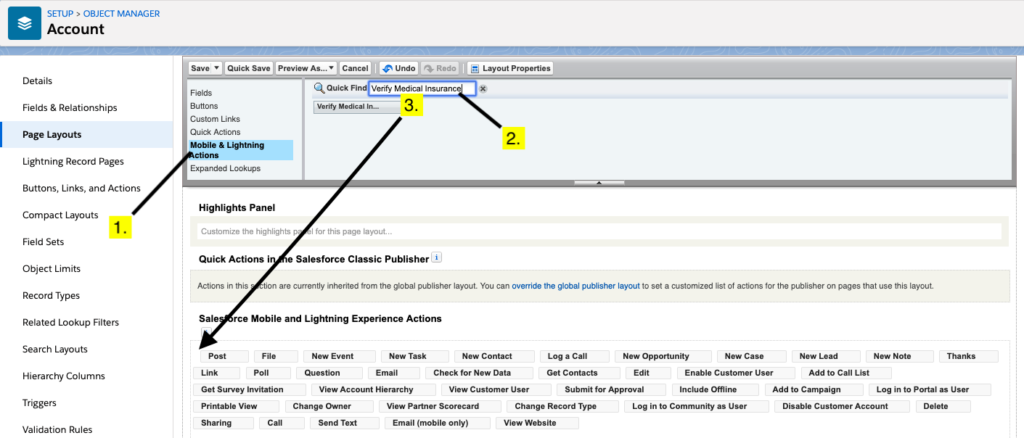Select the Check for New Data action
This screenshot has height=438, width=1024.
[x=479, y=373]
